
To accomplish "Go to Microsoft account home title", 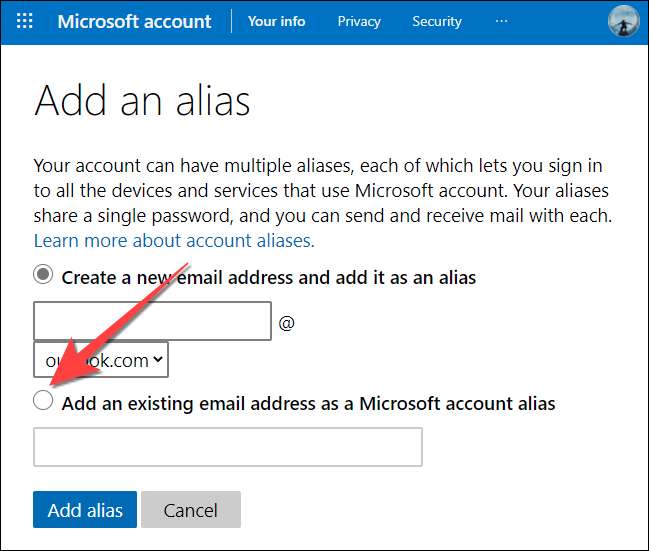I will pos(135,21).
